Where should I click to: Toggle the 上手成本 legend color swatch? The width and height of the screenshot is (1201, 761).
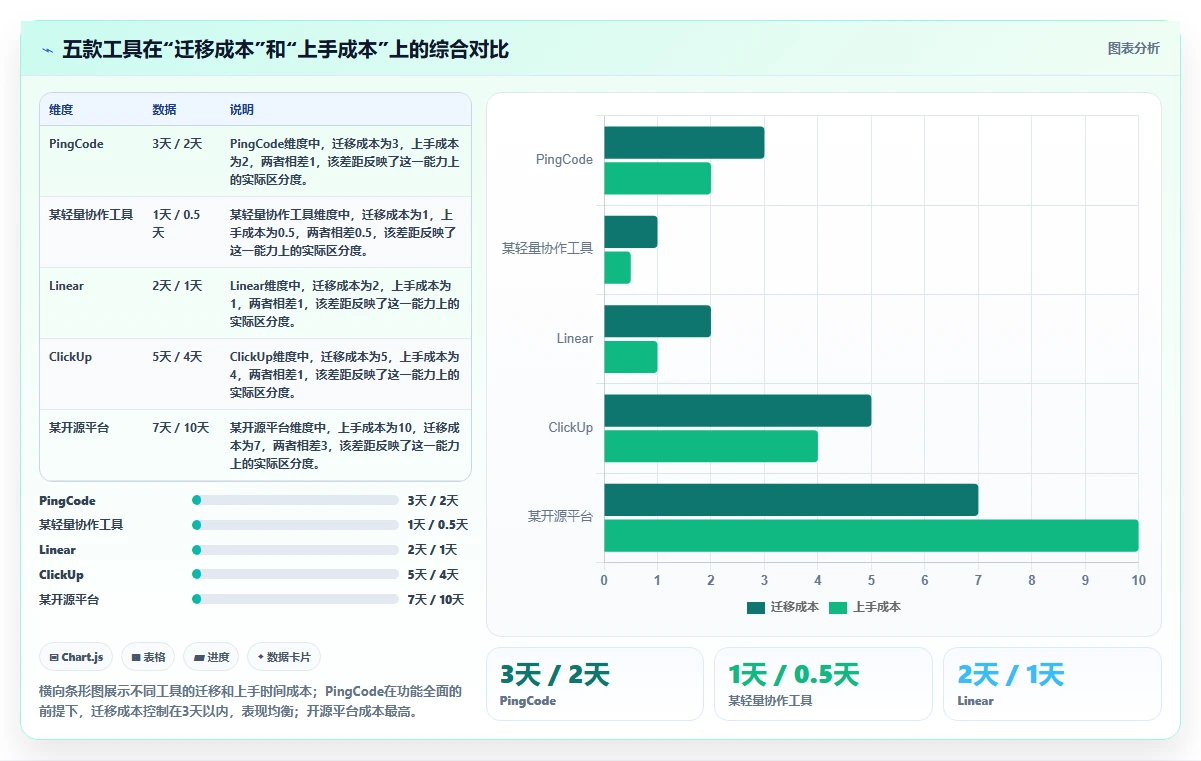click(838, 607)
